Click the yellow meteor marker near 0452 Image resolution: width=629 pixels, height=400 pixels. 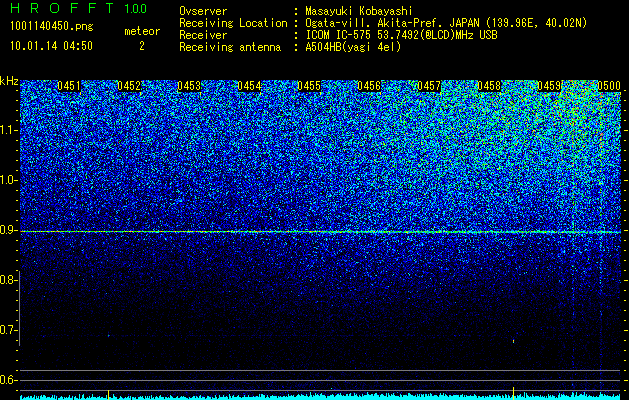tap(108, 394)
